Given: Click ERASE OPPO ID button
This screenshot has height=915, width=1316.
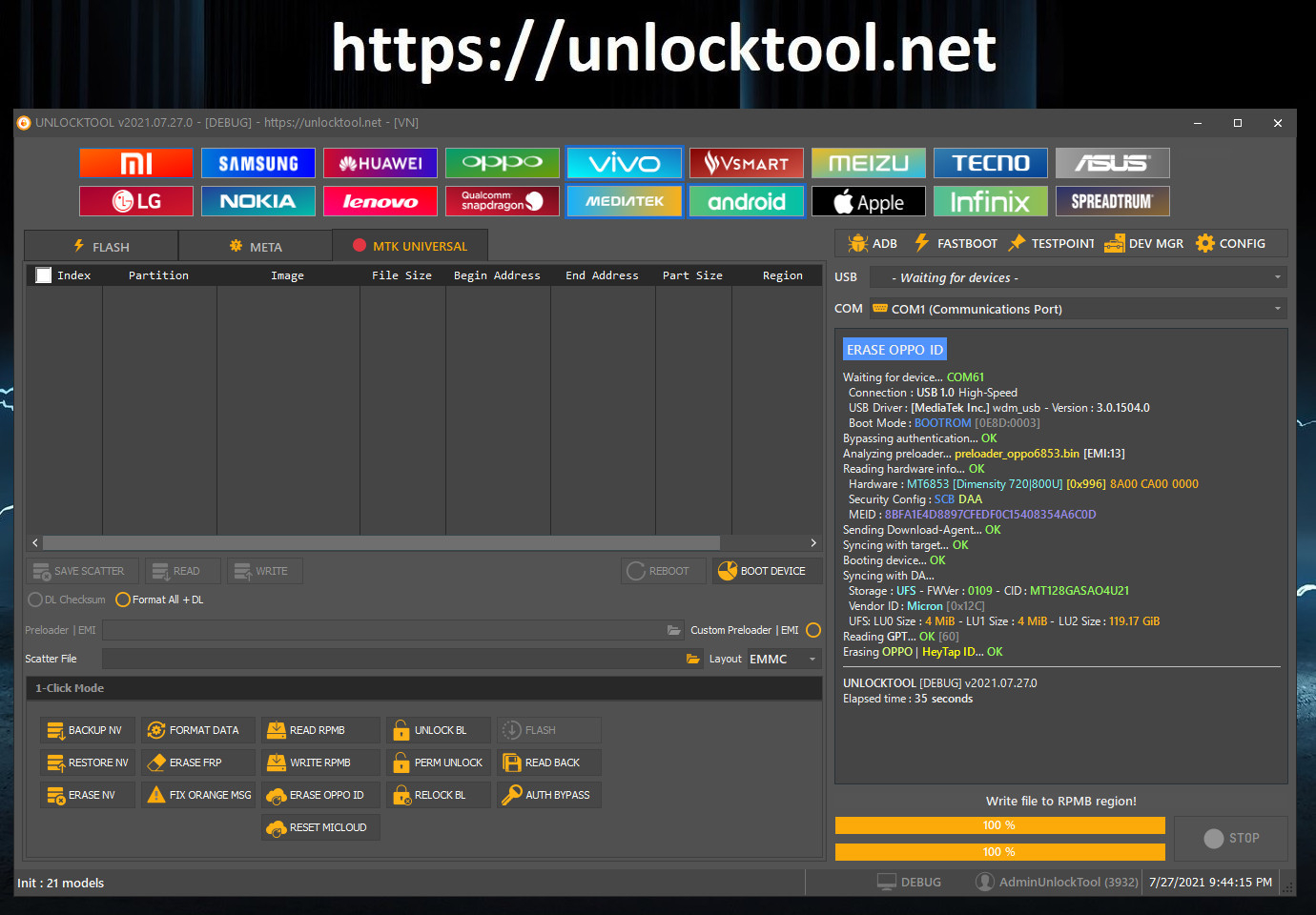Looking at the screenshot, I should pyautogui.click(x=320, y=795).
